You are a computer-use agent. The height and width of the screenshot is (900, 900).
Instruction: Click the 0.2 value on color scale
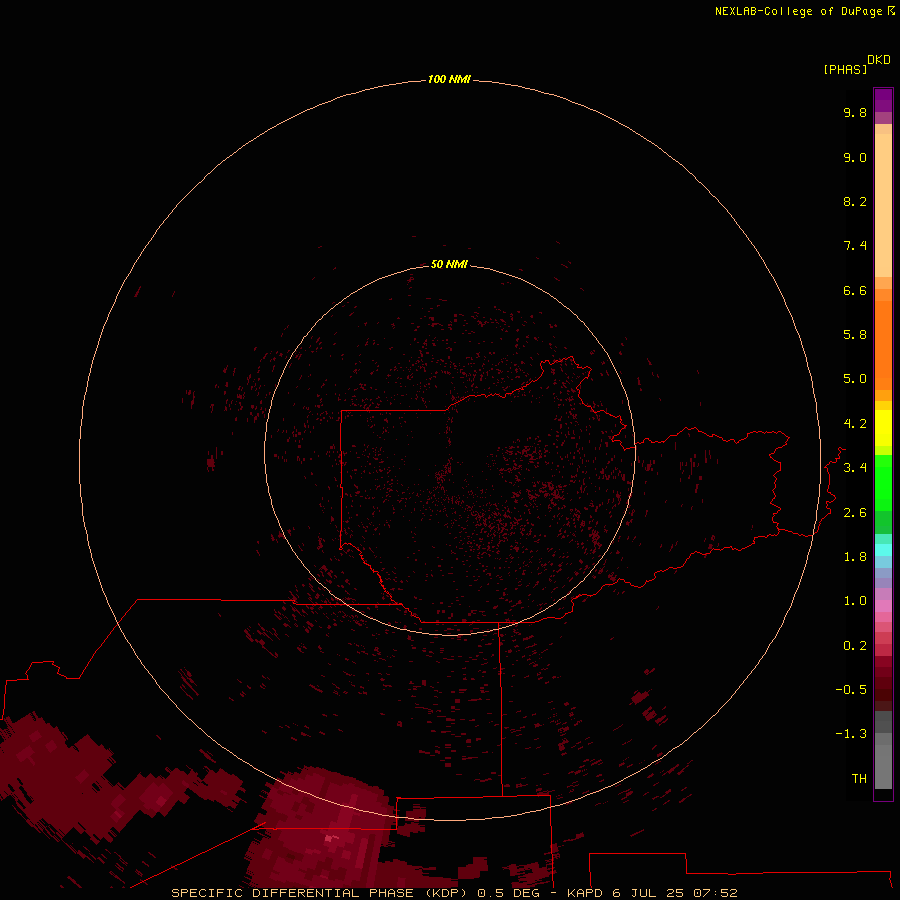pyautogui.click(x=855, y=646)
